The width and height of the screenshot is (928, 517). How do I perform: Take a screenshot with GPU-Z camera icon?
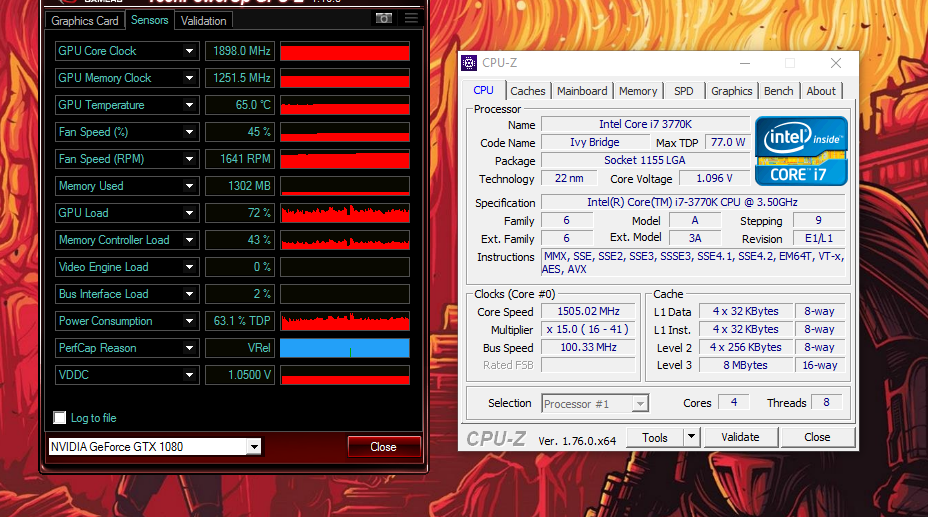384,18
